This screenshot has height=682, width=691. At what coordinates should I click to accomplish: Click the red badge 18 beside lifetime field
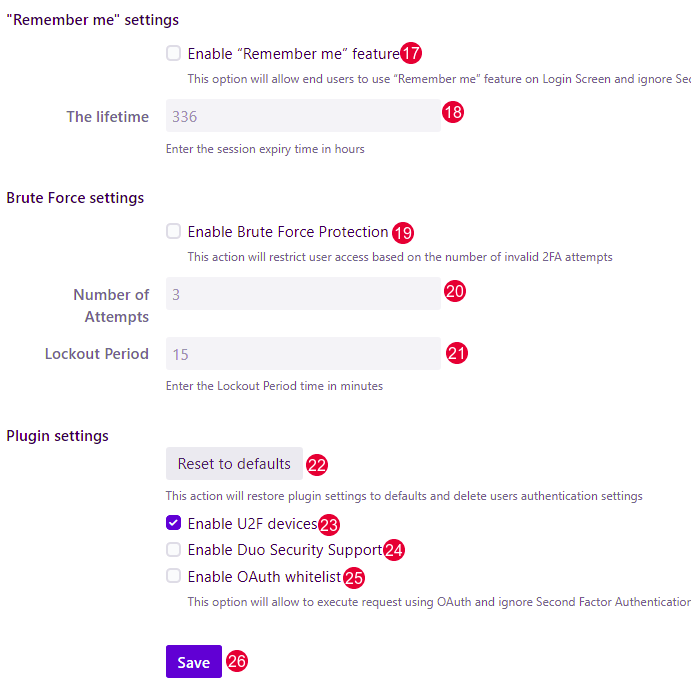click(453, 112)
